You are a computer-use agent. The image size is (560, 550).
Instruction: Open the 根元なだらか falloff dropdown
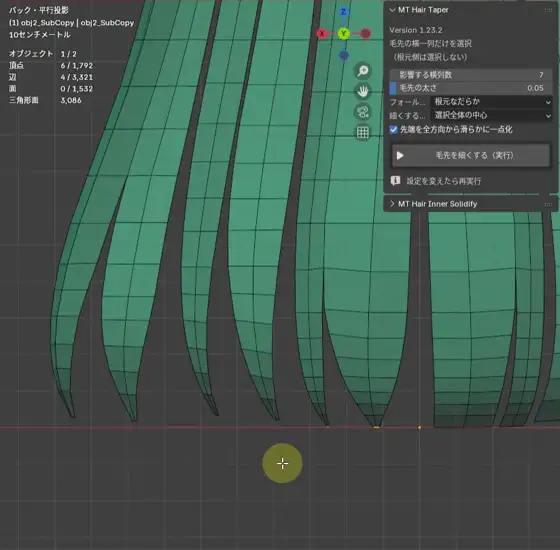[491, 102]
